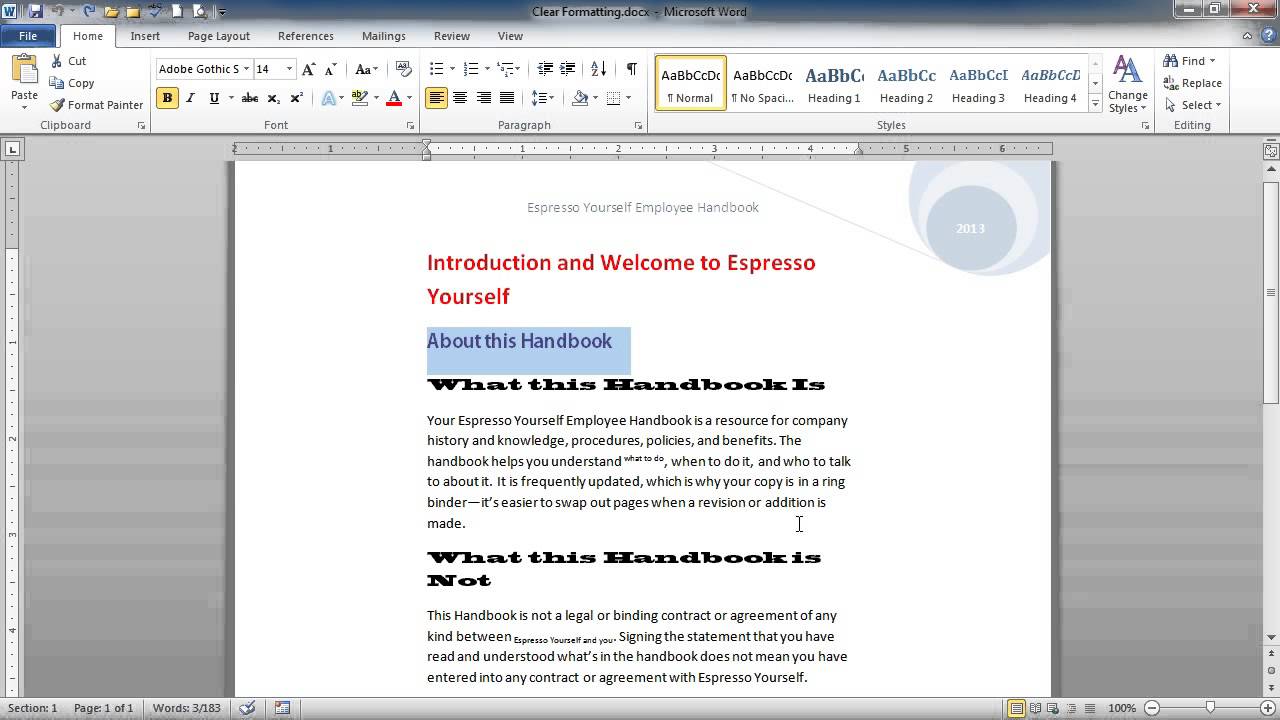Screen dimensions: 1280x720
Task: Activate the Format Painter brush
Action: pyautogui.click(x=58, y=105)
